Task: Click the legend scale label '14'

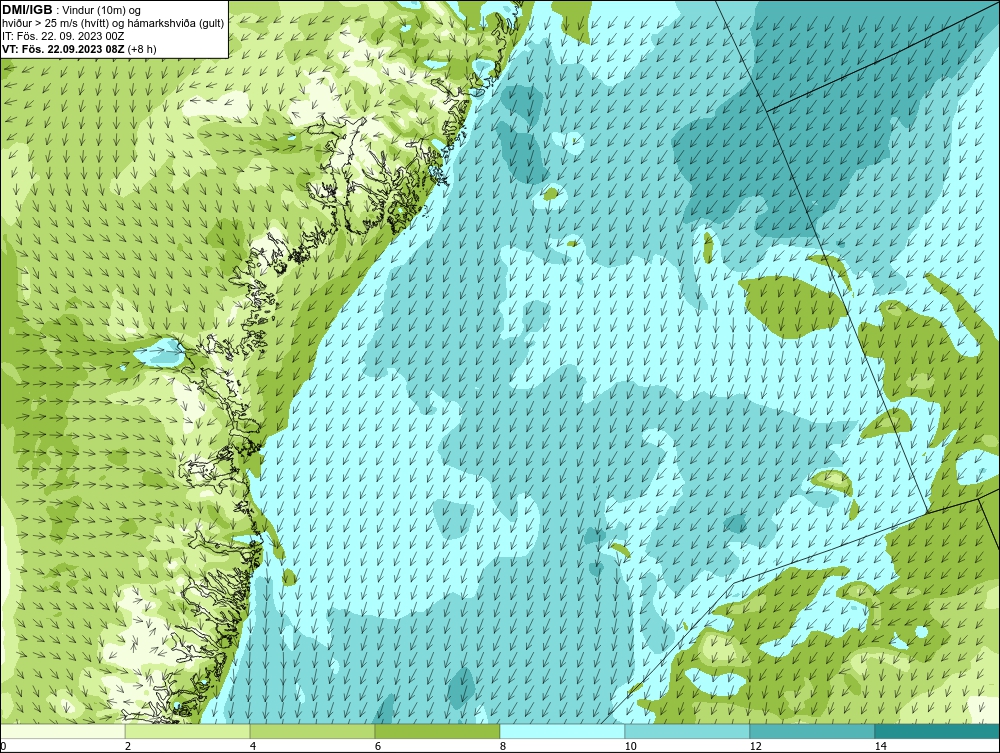Action: pos(881,746)
